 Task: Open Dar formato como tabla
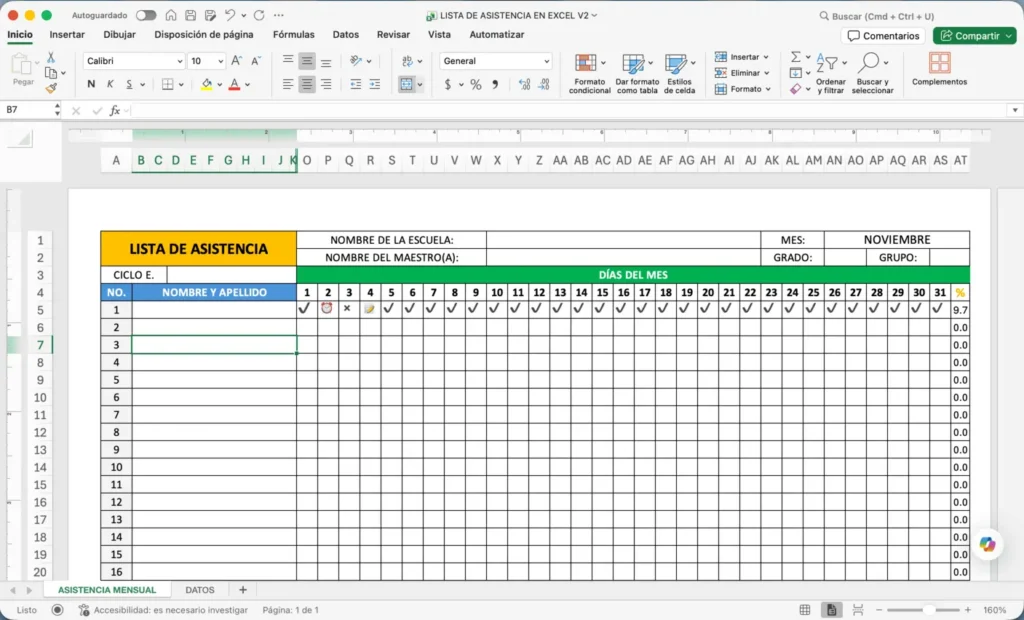click(637, 74)
